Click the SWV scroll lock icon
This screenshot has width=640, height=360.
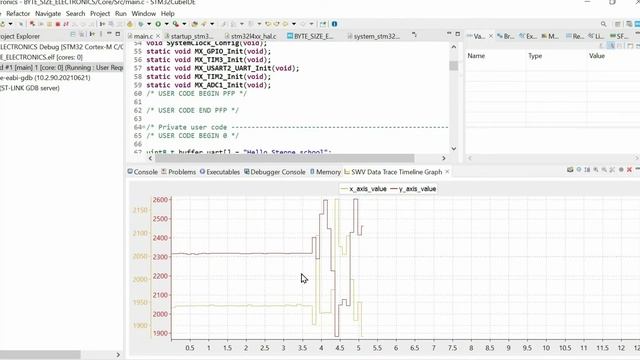(587, 170)
